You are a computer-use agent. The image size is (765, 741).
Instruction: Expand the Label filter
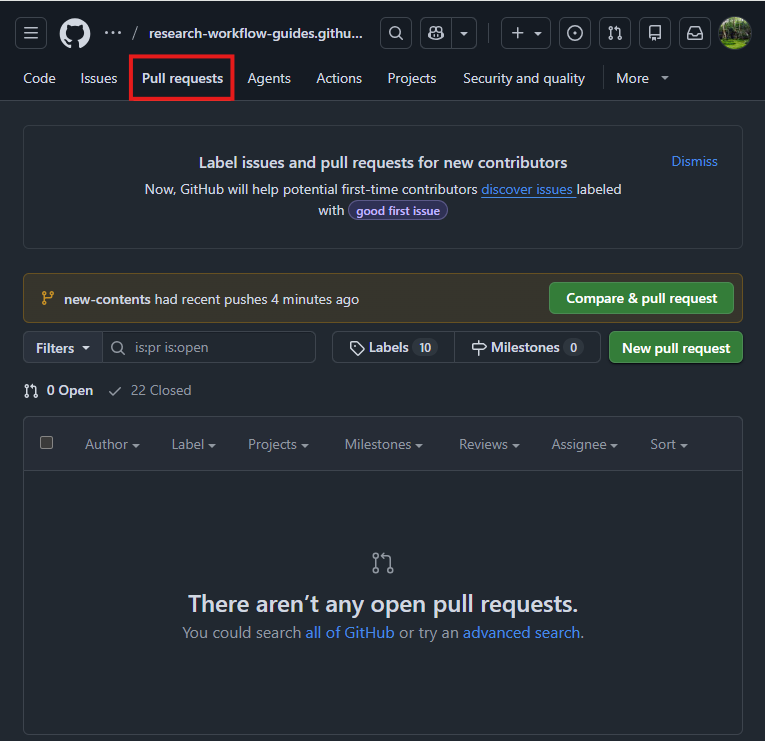click(193, 444)
